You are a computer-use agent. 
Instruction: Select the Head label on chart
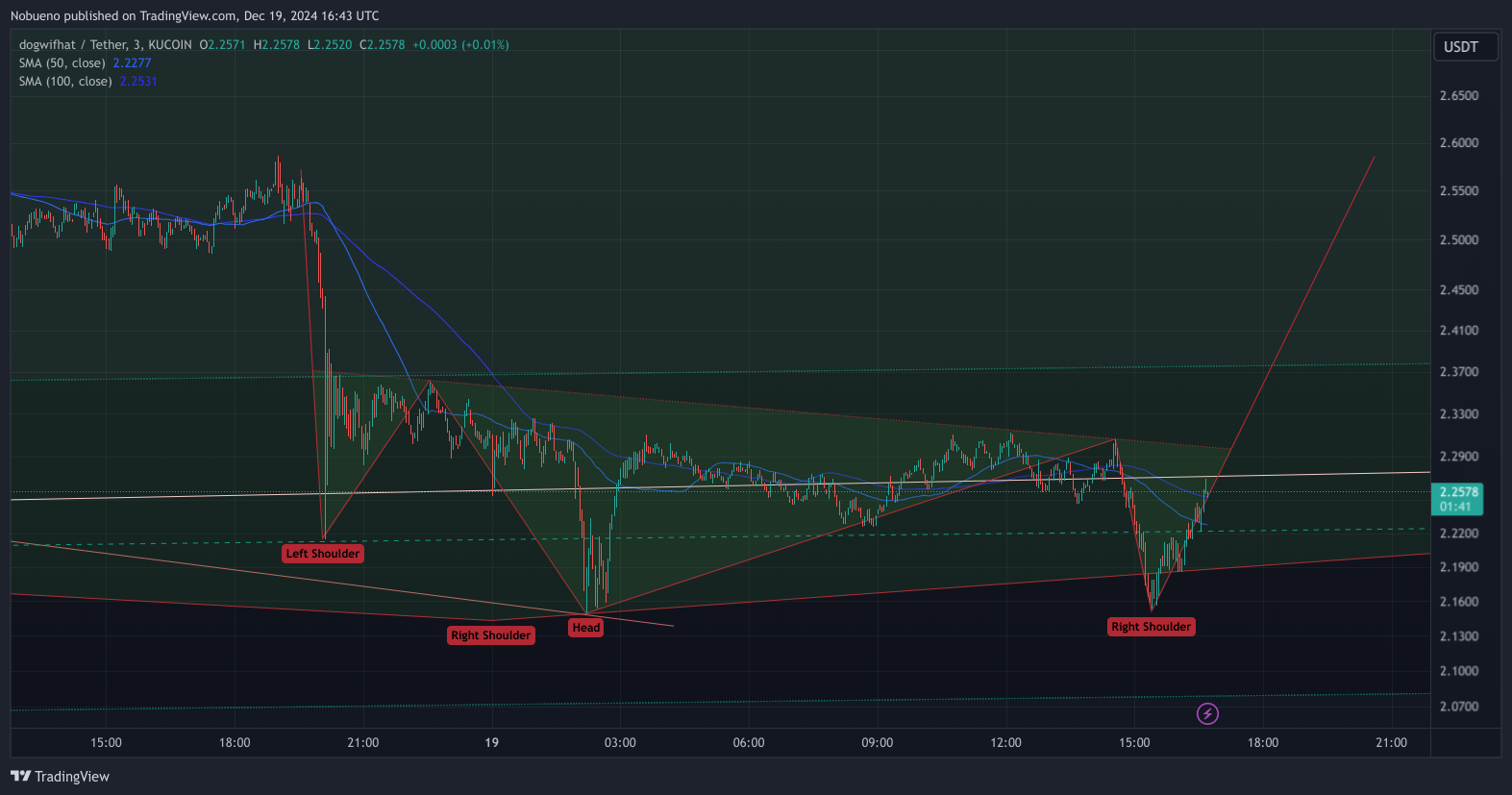[x=586, y=628]
